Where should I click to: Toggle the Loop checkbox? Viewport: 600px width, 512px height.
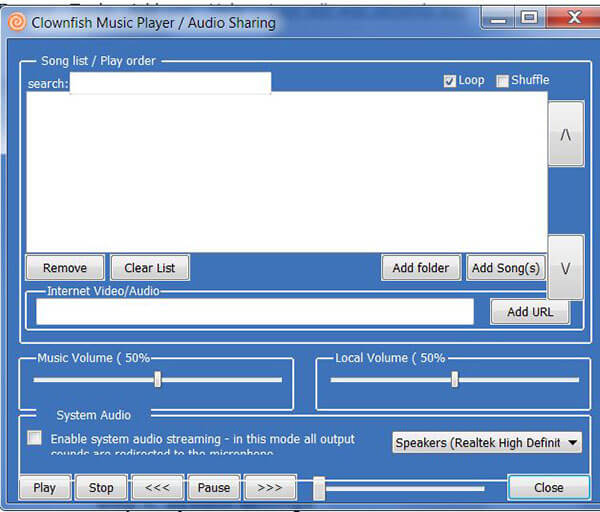coord(450,81)
